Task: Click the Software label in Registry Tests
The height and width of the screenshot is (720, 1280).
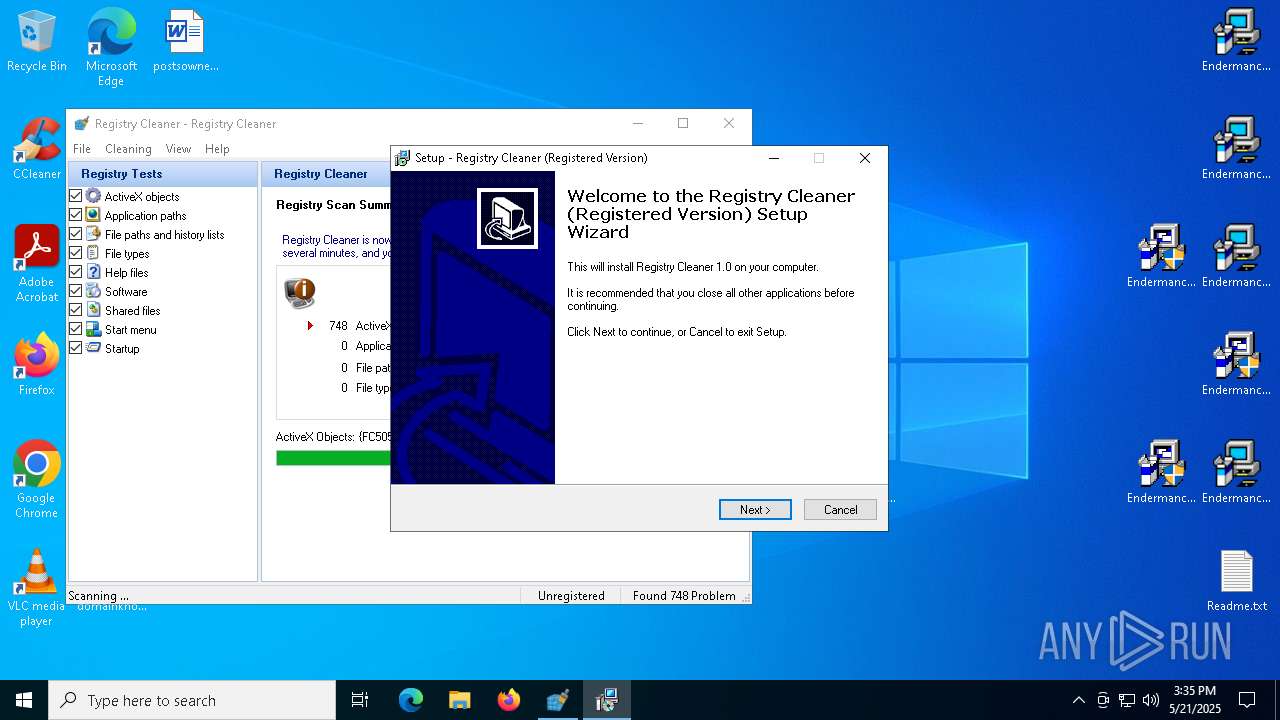Action: coord(126,291)
